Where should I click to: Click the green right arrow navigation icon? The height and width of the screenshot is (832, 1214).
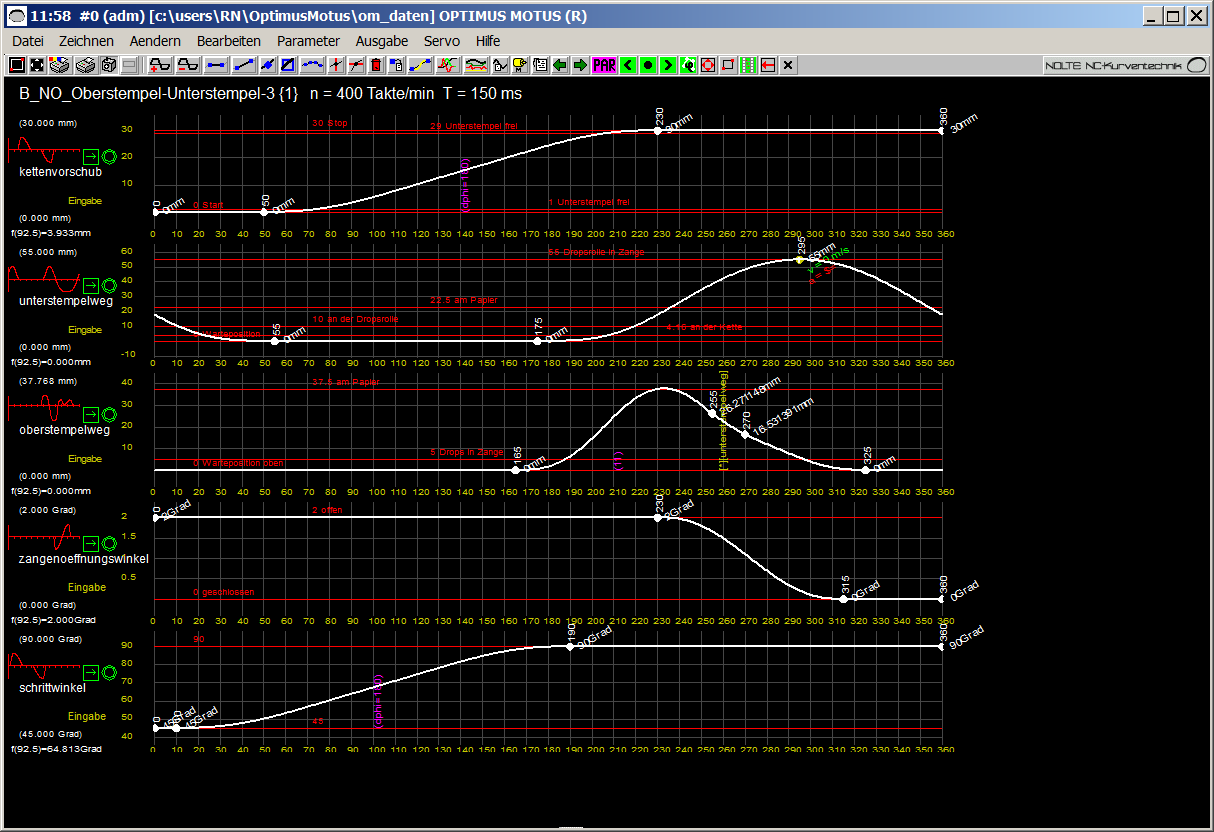coord(580,65)
